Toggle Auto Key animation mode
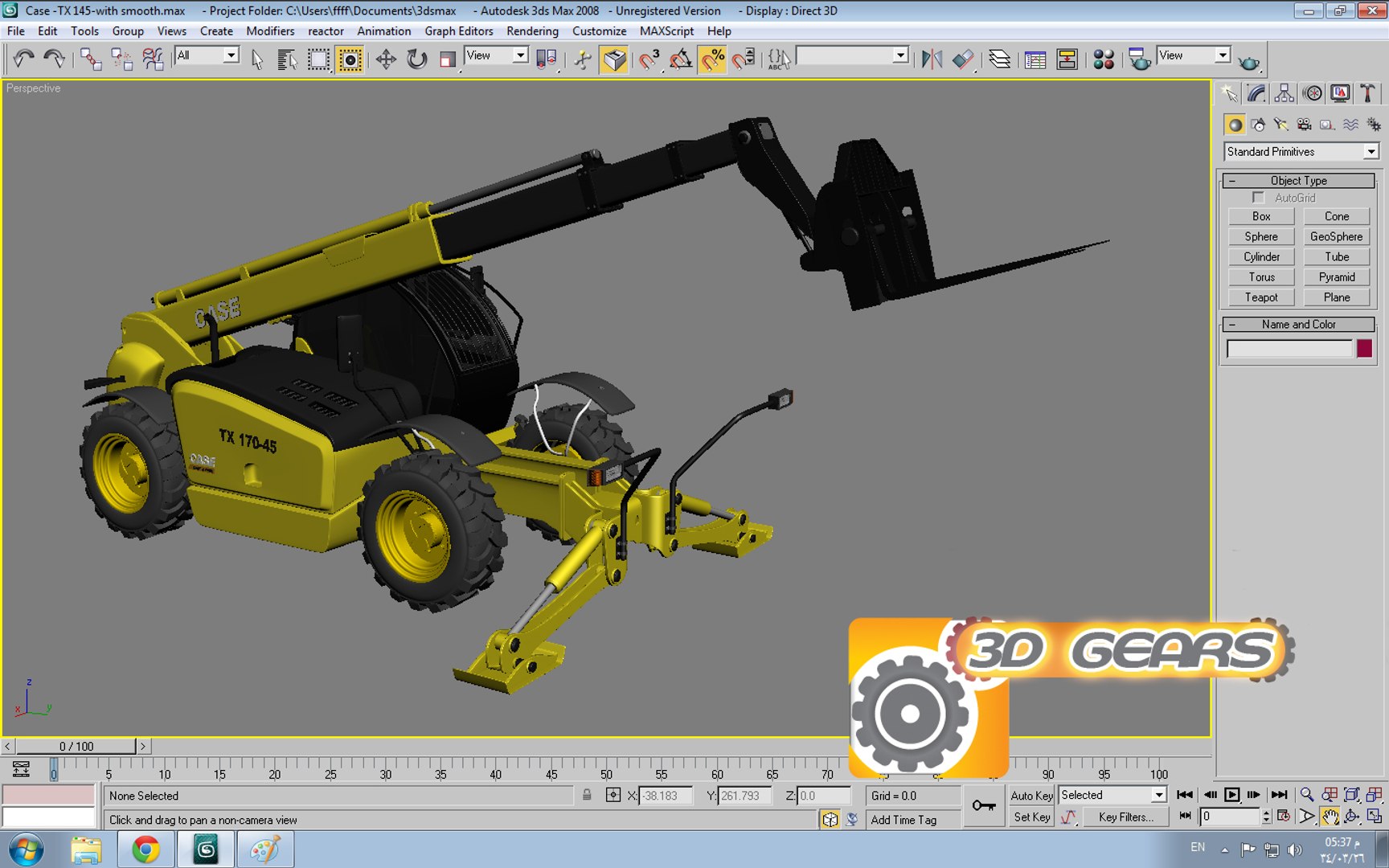1389x868 pixels. point(1031,796)
